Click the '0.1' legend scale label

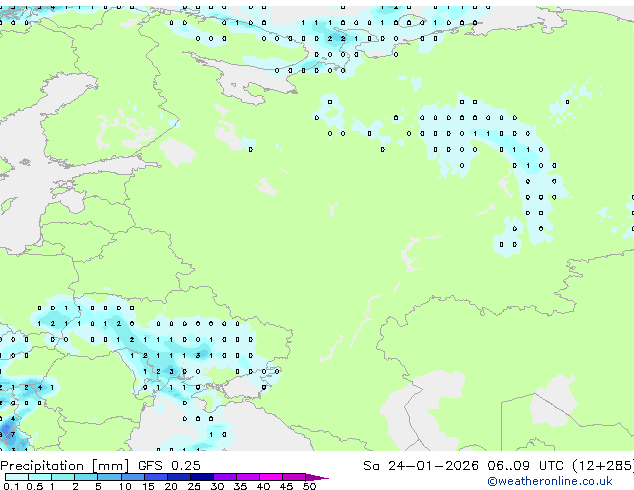point(11,486)
